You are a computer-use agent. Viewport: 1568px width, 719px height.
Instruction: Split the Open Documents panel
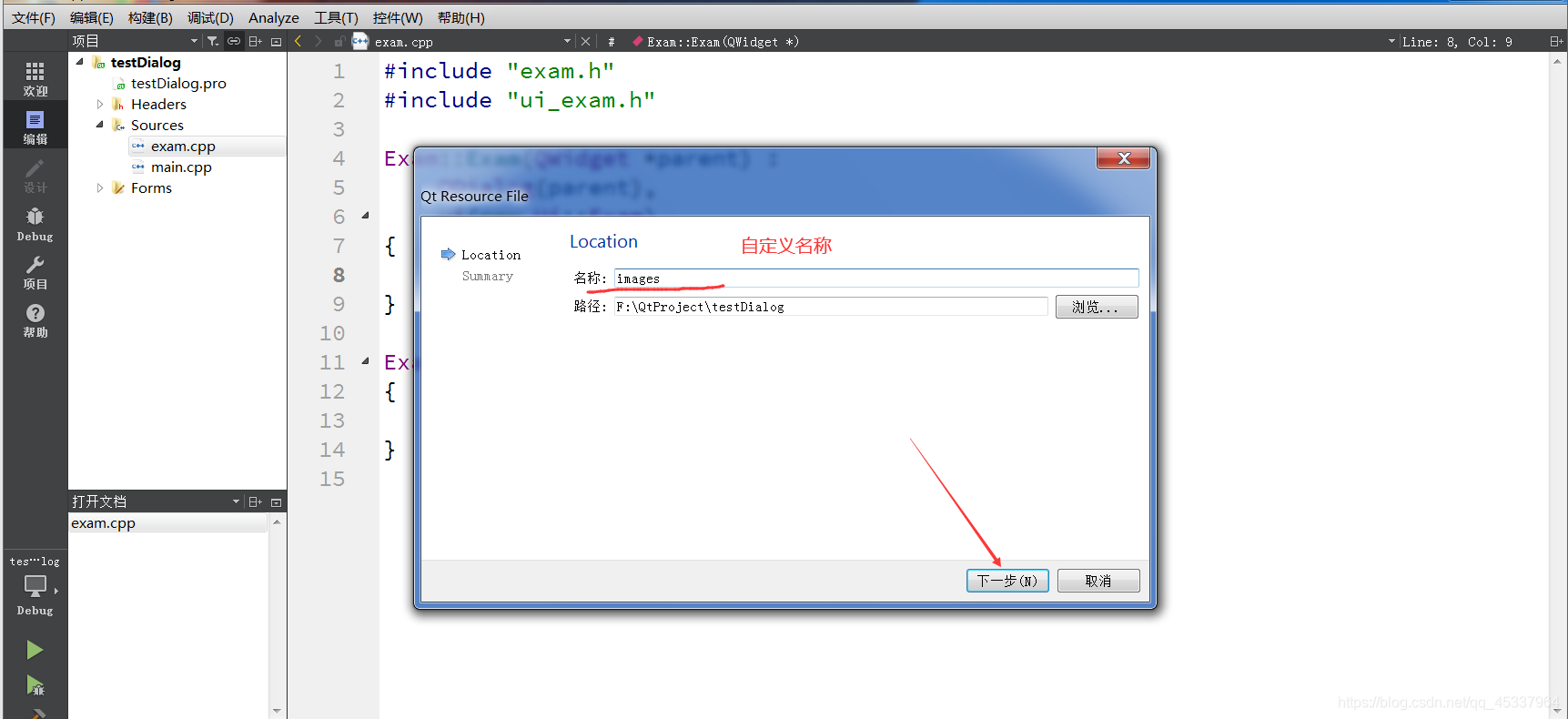pyautogui.click(x=255, y=501)
